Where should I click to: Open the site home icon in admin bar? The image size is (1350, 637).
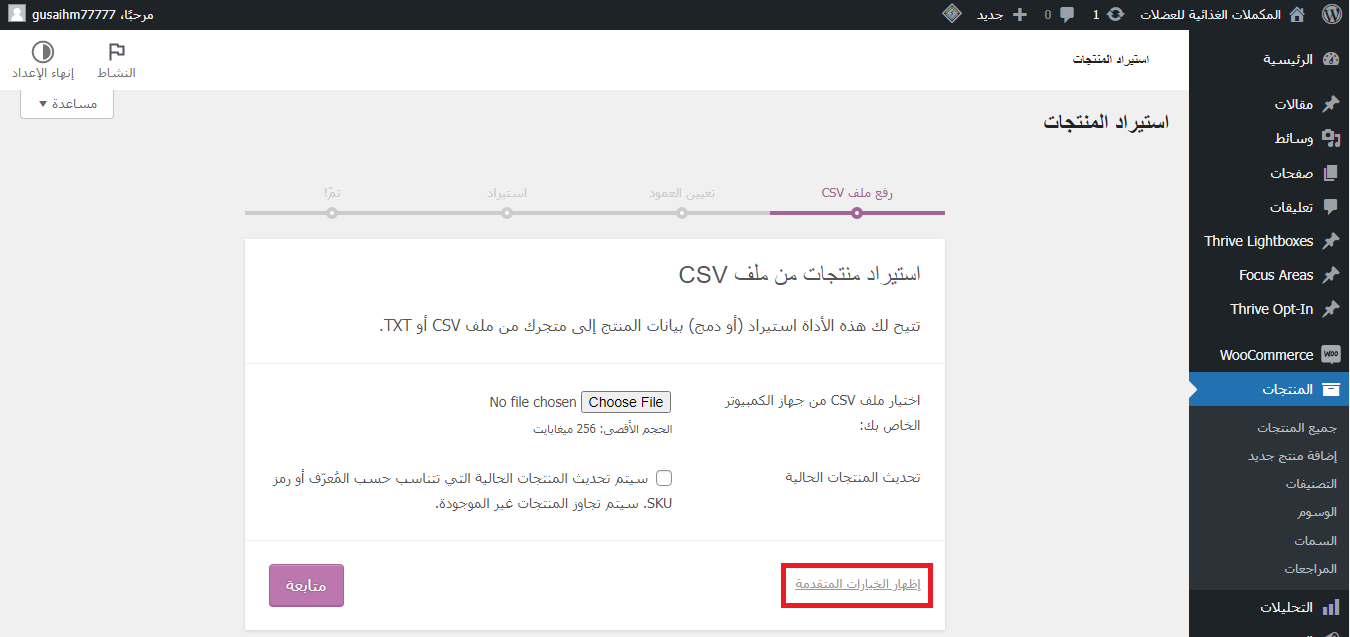click(x=1297, y=15)
